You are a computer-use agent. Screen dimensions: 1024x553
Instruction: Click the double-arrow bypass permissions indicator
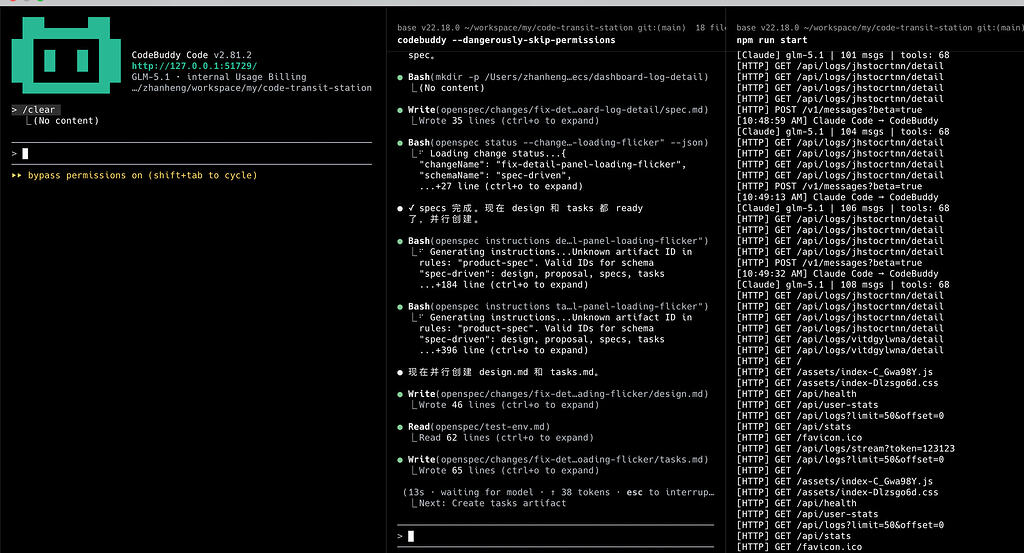[16, 176]
